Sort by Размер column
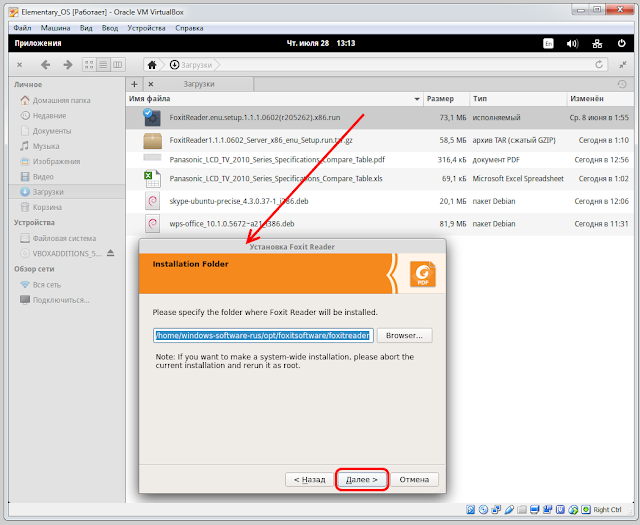Screen dimensions: 640x525 point(447,99)
